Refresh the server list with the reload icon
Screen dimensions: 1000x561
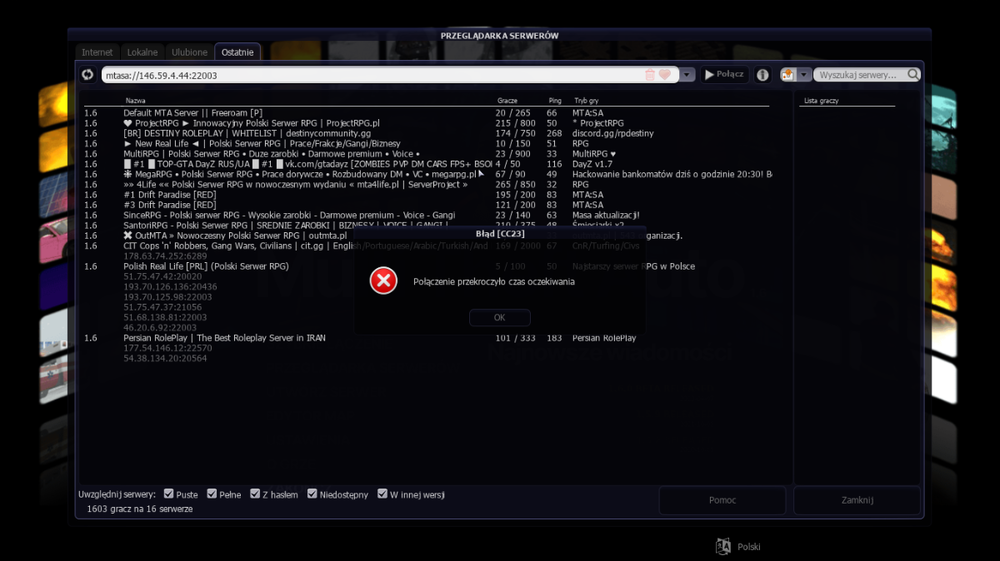point(87,75)
